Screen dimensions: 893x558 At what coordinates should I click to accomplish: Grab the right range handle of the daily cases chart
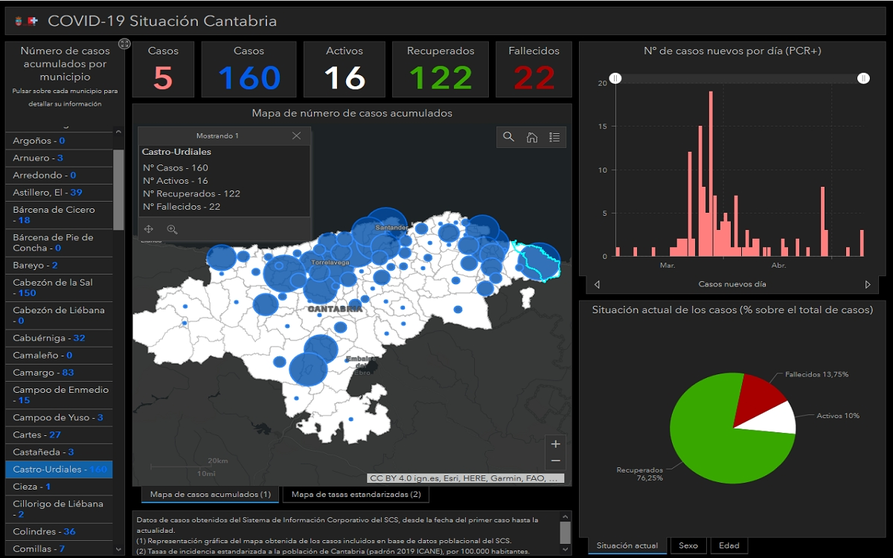pos(863,78)
